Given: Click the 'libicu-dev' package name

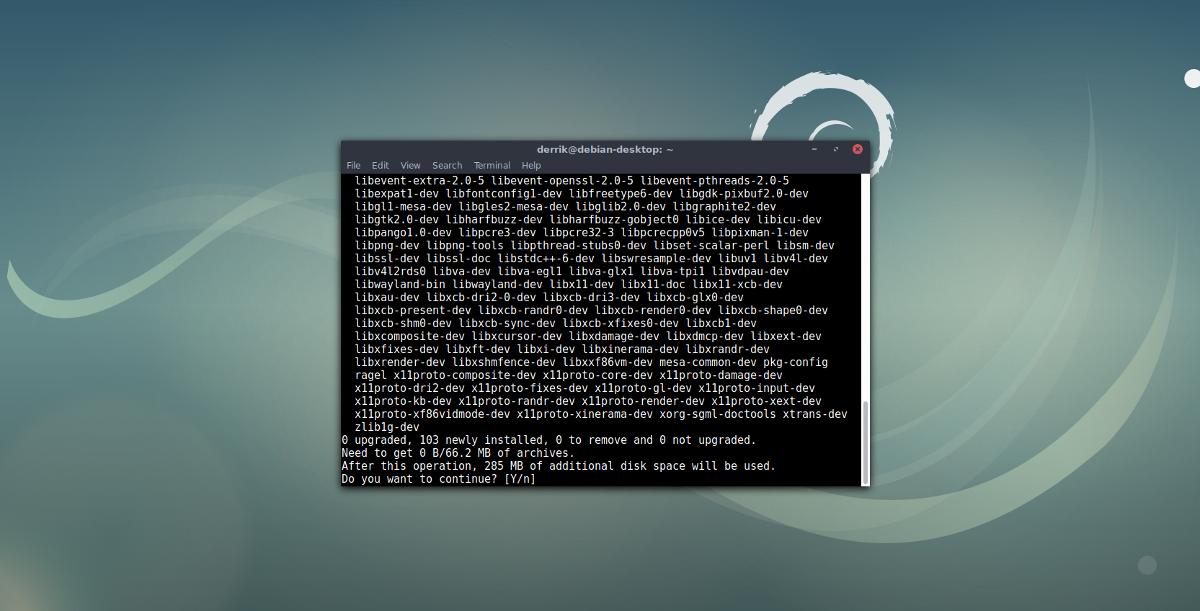Looking at the screenshot, I should (x=789, y=219).
